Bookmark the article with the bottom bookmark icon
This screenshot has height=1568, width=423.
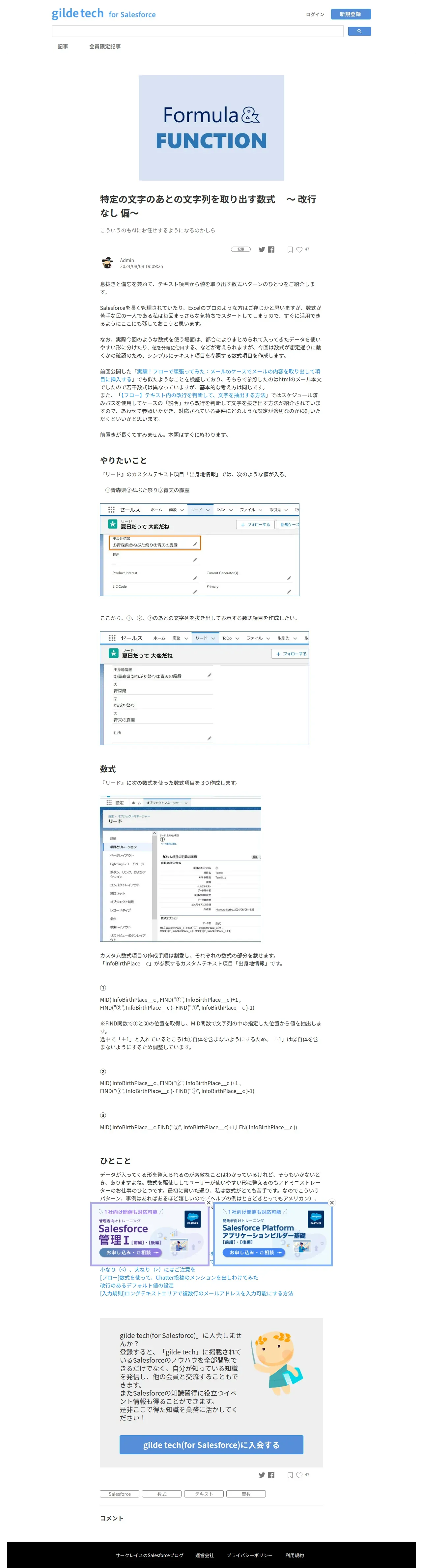click(x=290, y=1475)
